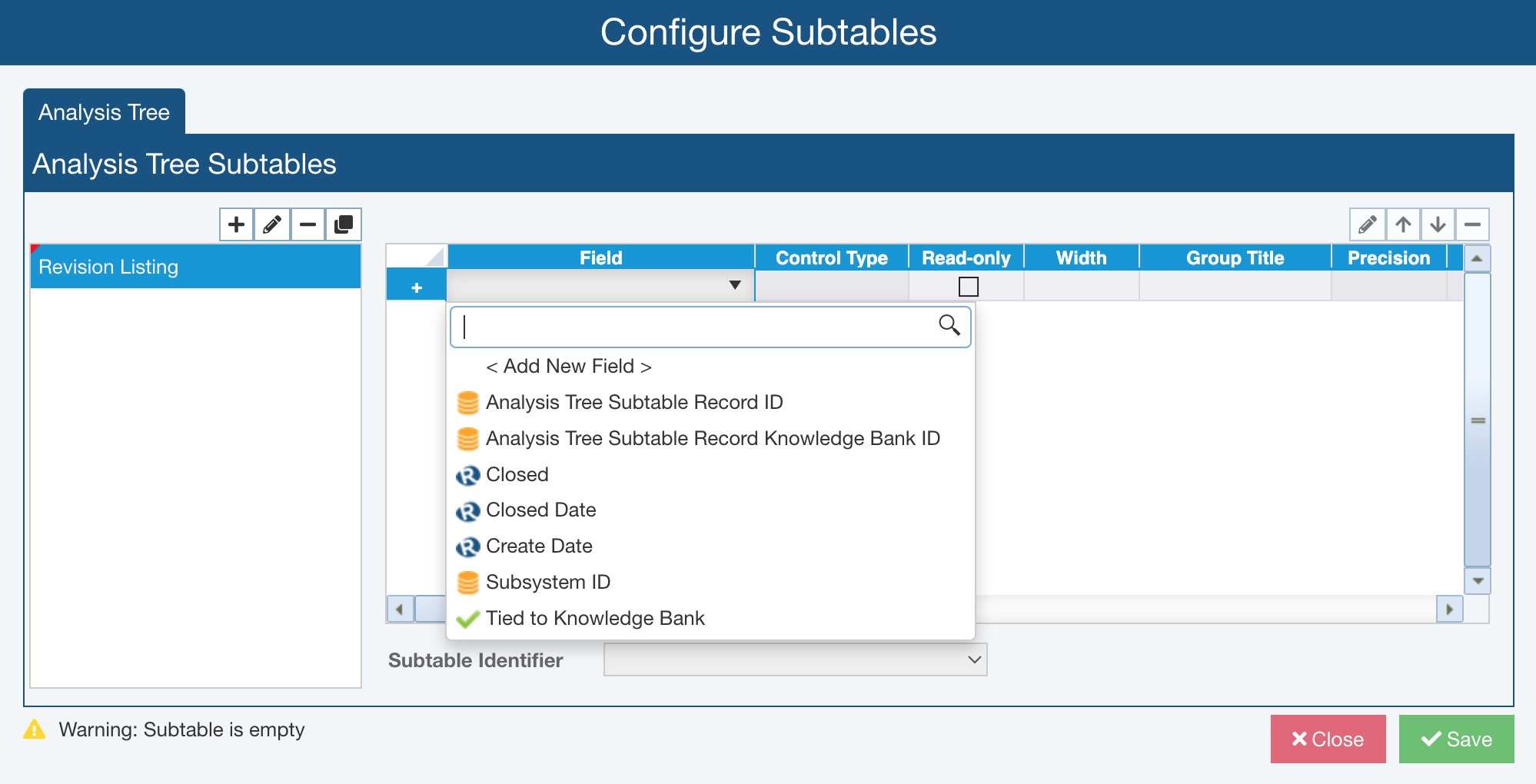This screenshot has width=1536, height=784.
Task: Select Closed Date from field list
Action: 540,510
